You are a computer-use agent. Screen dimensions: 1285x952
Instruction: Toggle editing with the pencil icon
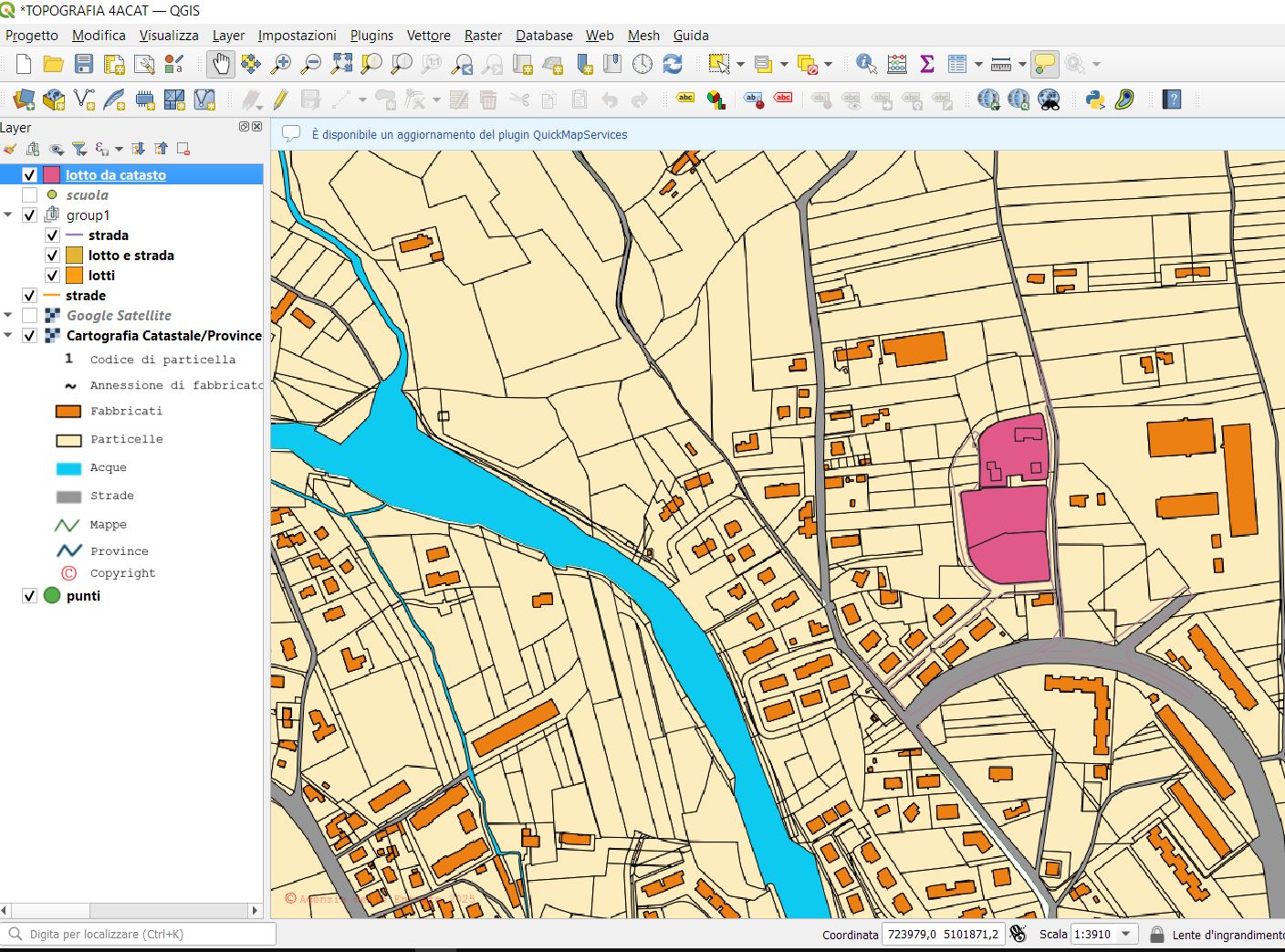(x=281, y=99)
